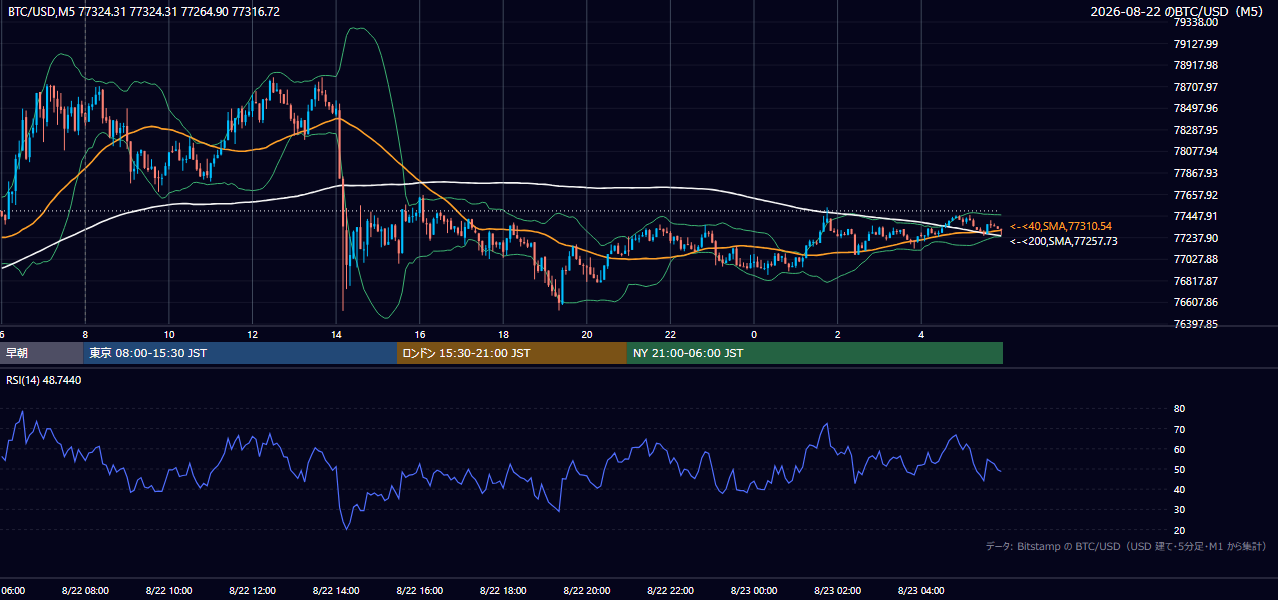Select the 東京 08:00-15:30 JST session bar
The height and width of the screenshot is (600, 1278).
click(240, 353)
